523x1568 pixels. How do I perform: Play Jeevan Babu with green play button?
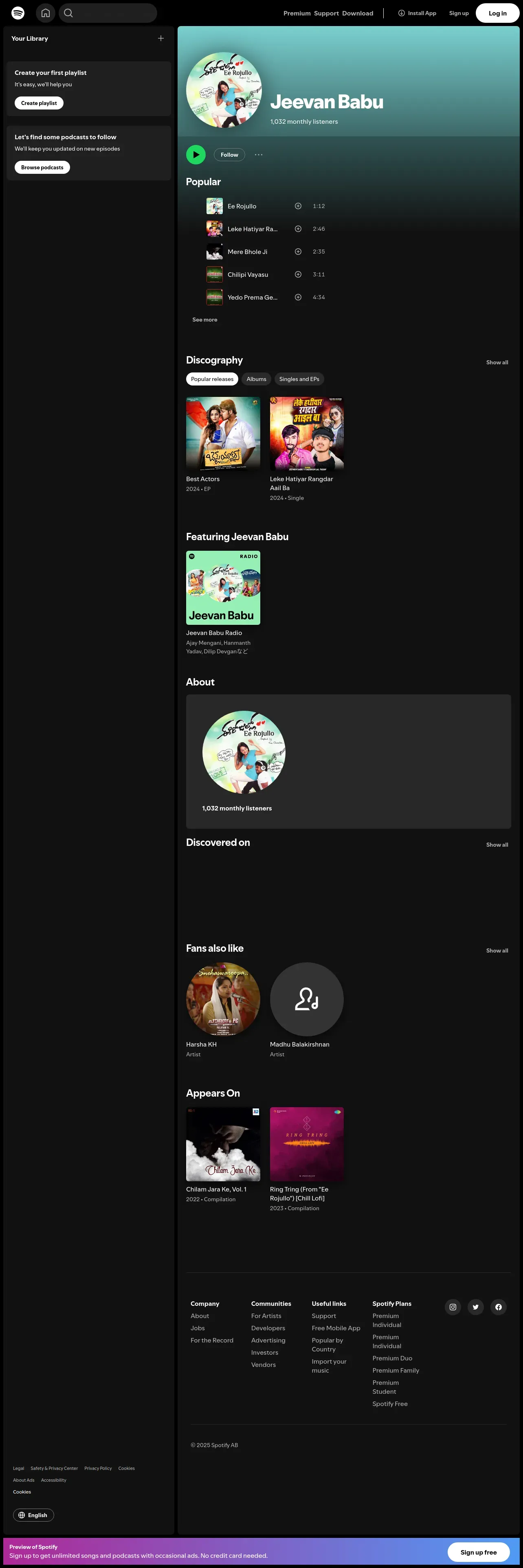[x=196, y=155]
